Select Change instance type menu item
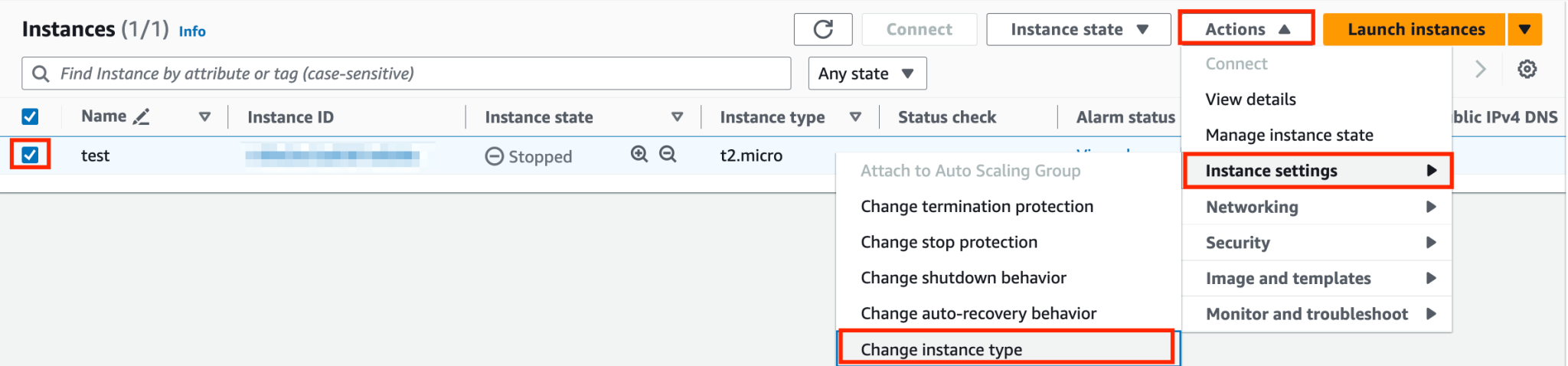Viewport: 1568px width, 366px height. [x=1007, y=349]
